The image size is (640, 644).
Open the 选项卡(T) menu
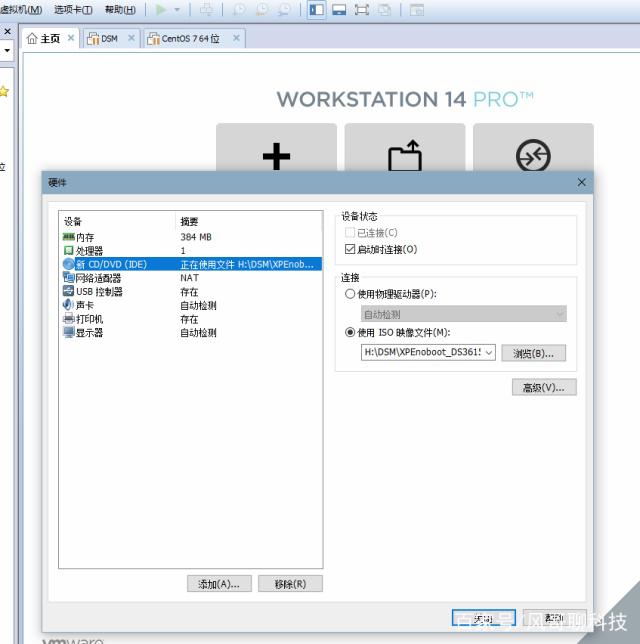point(73,9)
